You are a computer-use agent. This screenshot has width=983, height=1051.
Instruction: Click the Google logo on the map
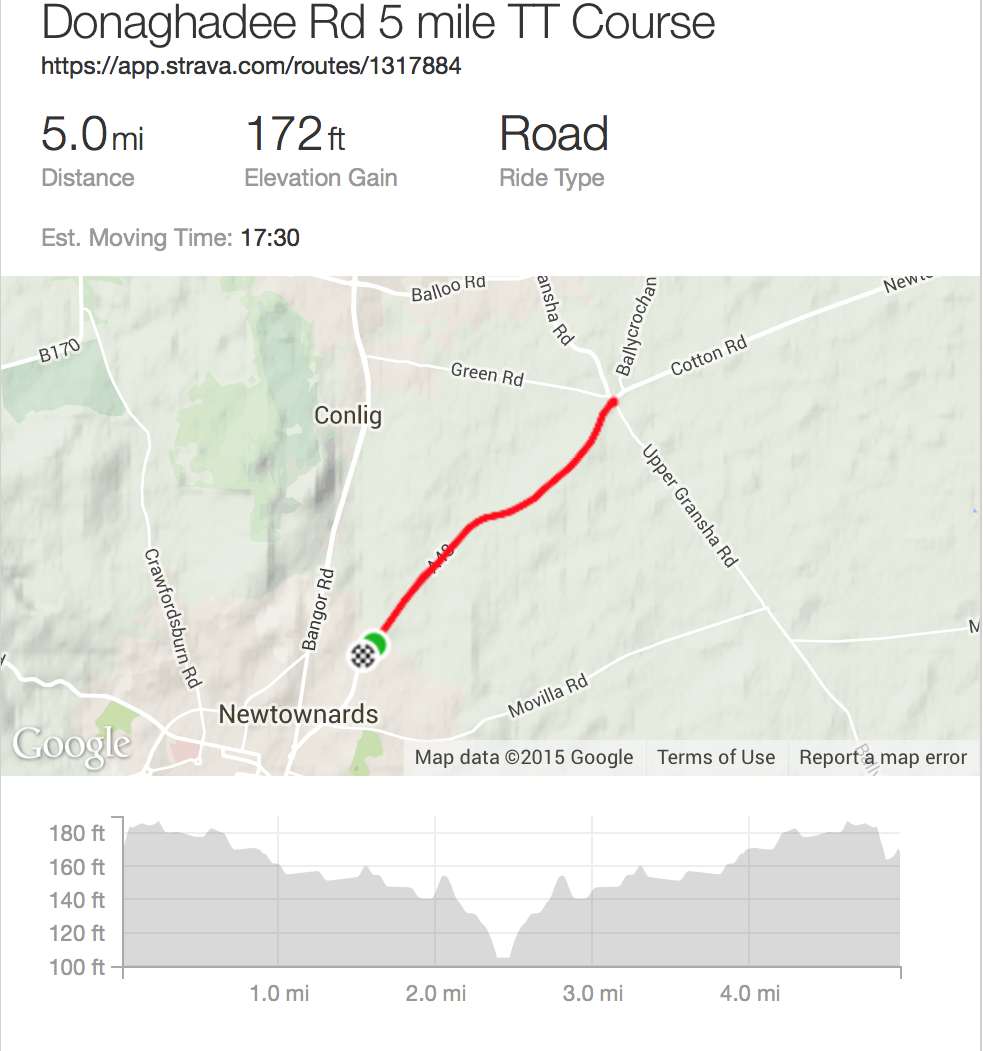pyautogui.click(x=71, y=745)
